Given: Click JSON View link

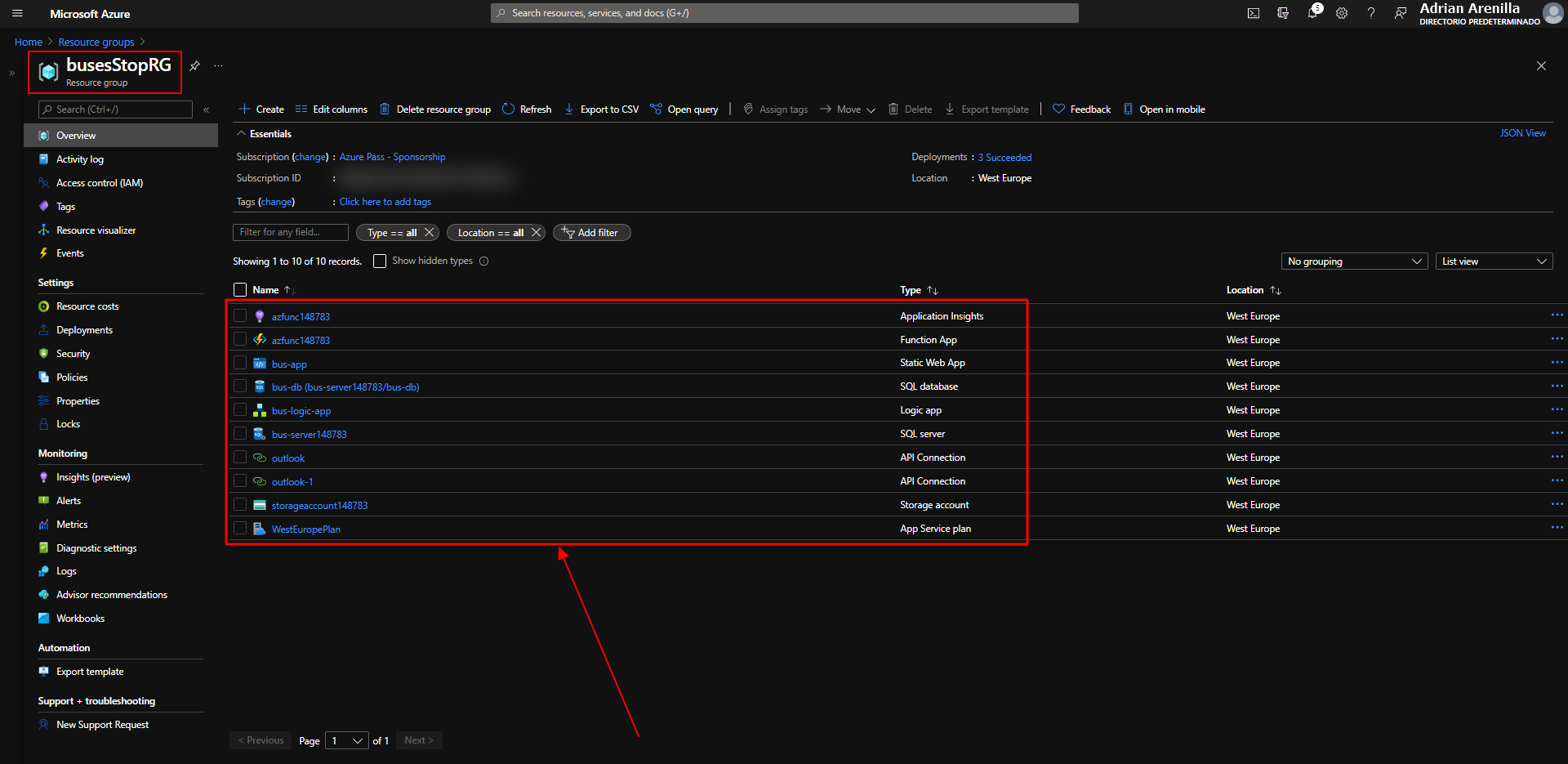Looking at the screenshot, I should (x=1522, y=133).
